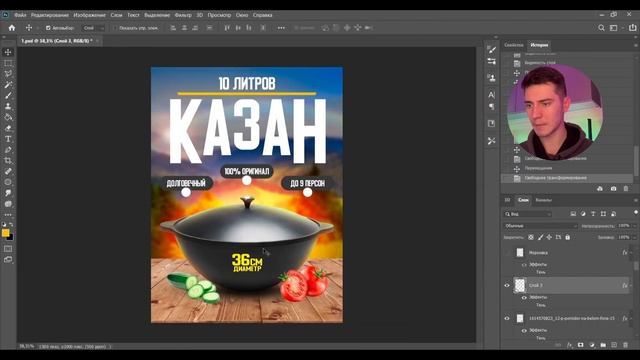Switch to the Каналы tab

coord(544,200)
